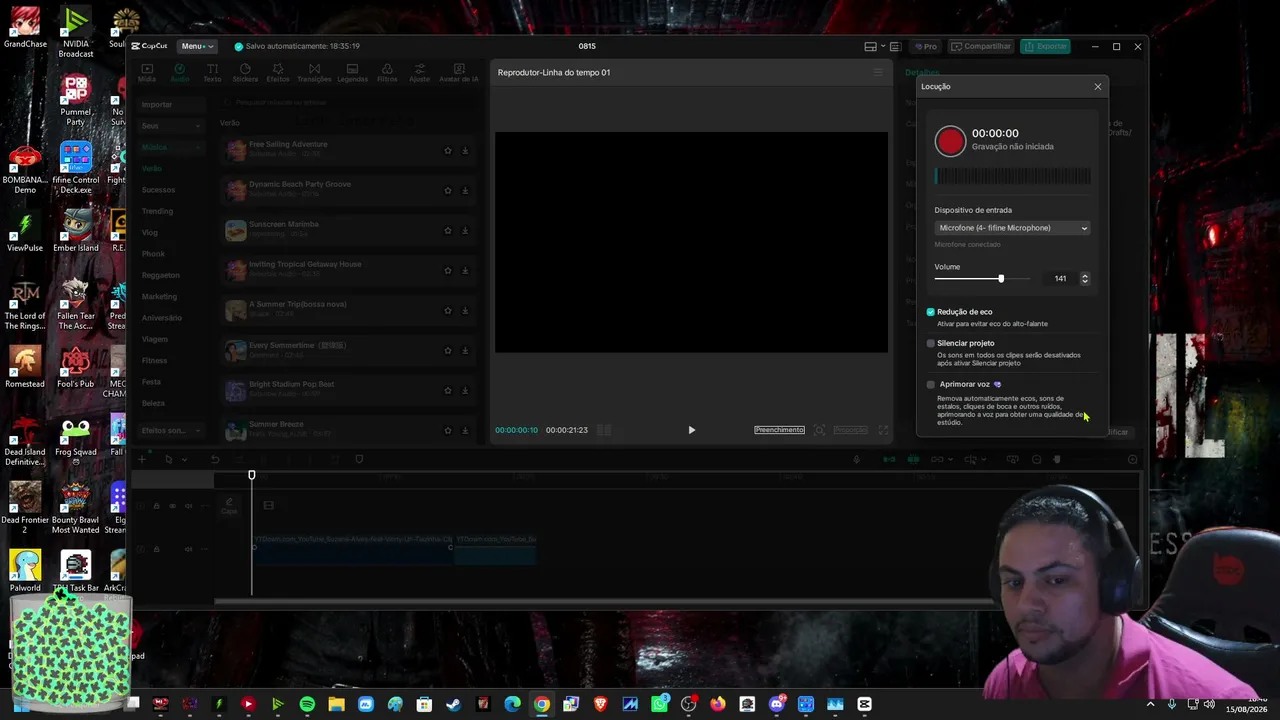The height and width of the screenshot is (720, 1280).
Task: Click the Volume slider handle
Action: point(1001,278)
